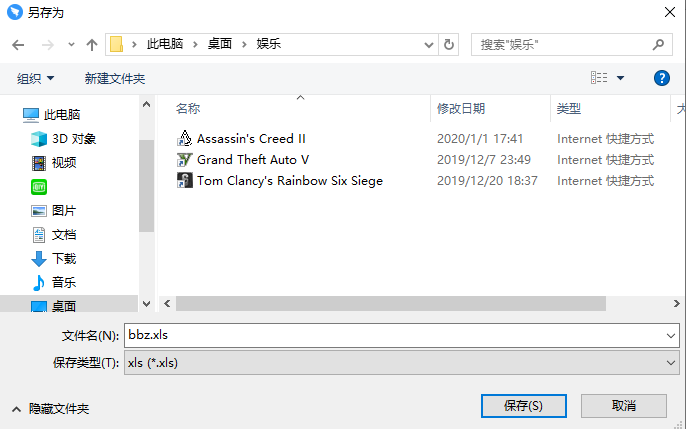Open the 3D 对象 folder
Image resolution: width=686 pixels, height=429 pixels.
[63, 139]
